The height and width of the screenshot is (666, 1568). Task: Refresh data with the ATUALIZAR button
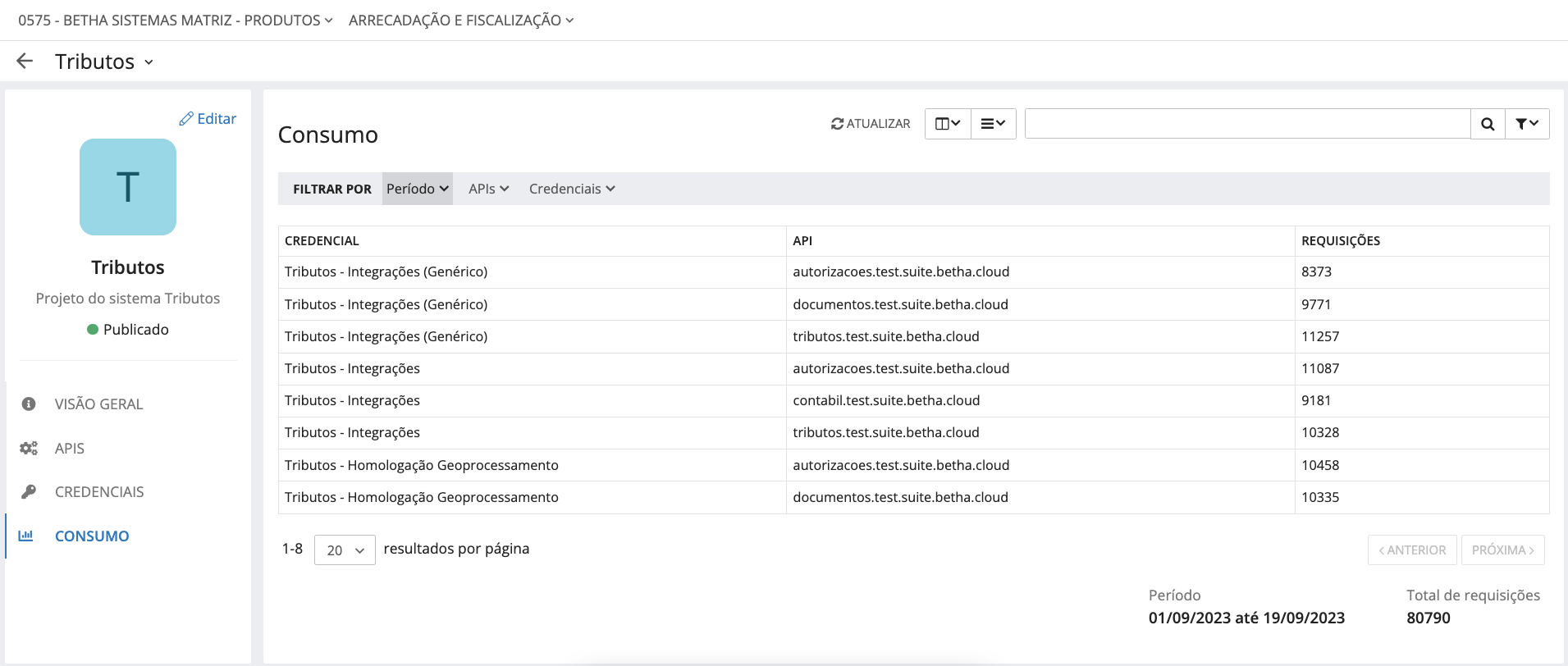click(x=871, y=124)
